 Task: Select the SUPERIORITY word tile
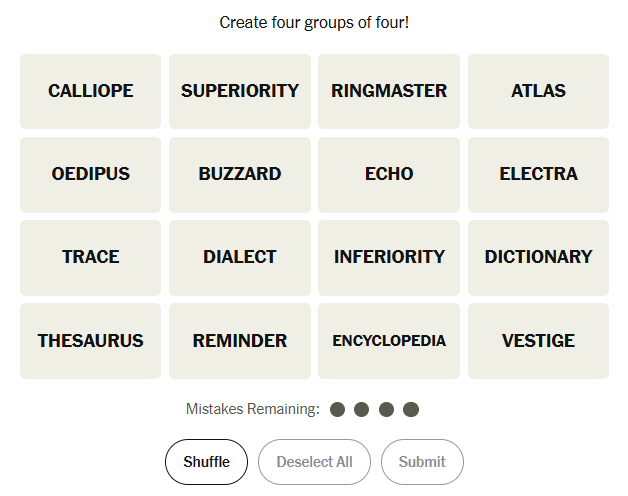(239, 91)
